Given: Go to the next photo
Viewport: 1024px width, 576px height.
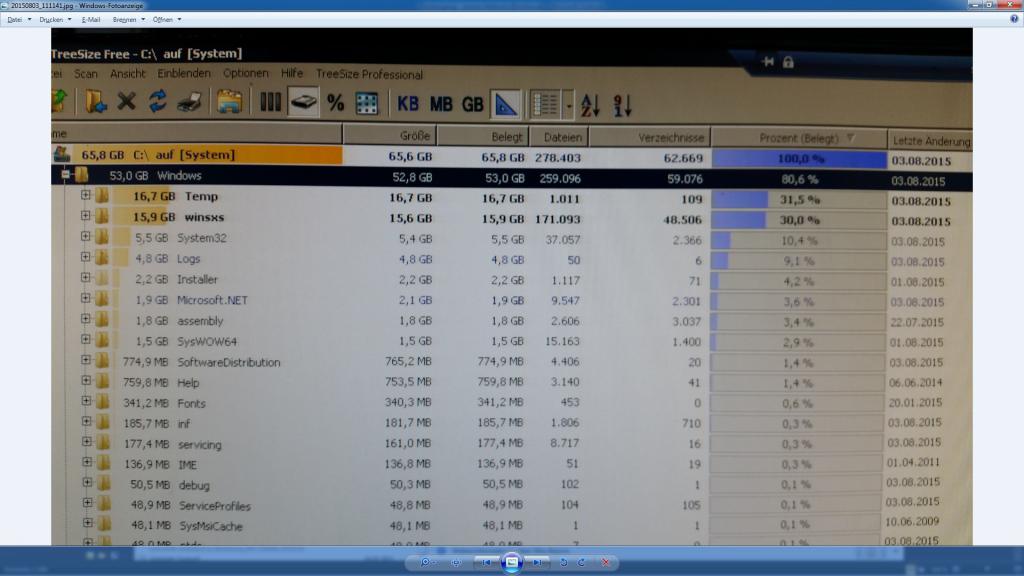Looking at the screenshot, I should [537, 562].
